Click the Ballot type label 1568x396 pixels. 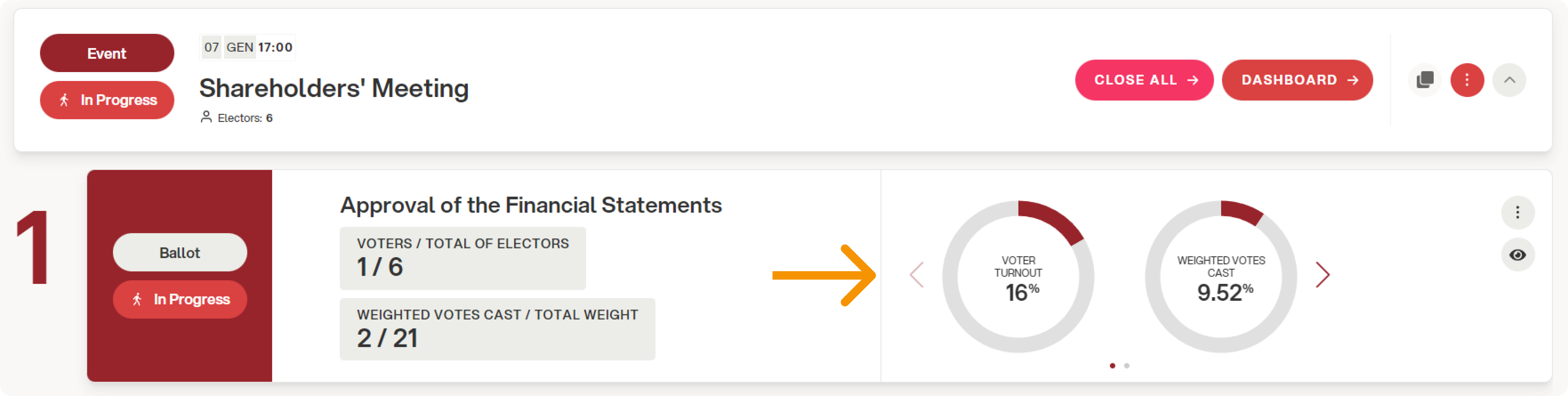tap(180, 252)
